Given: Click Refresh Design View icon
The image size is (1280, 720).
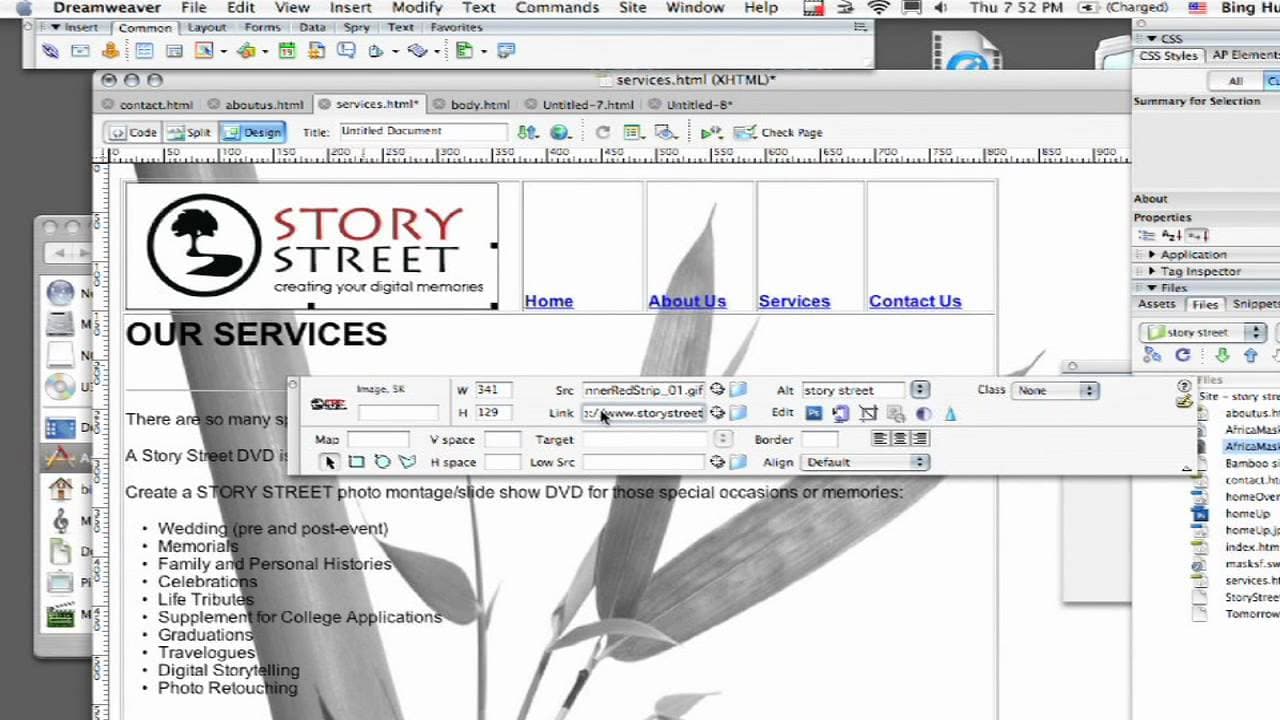Looking at the screenshot, I should coord(602,132).
